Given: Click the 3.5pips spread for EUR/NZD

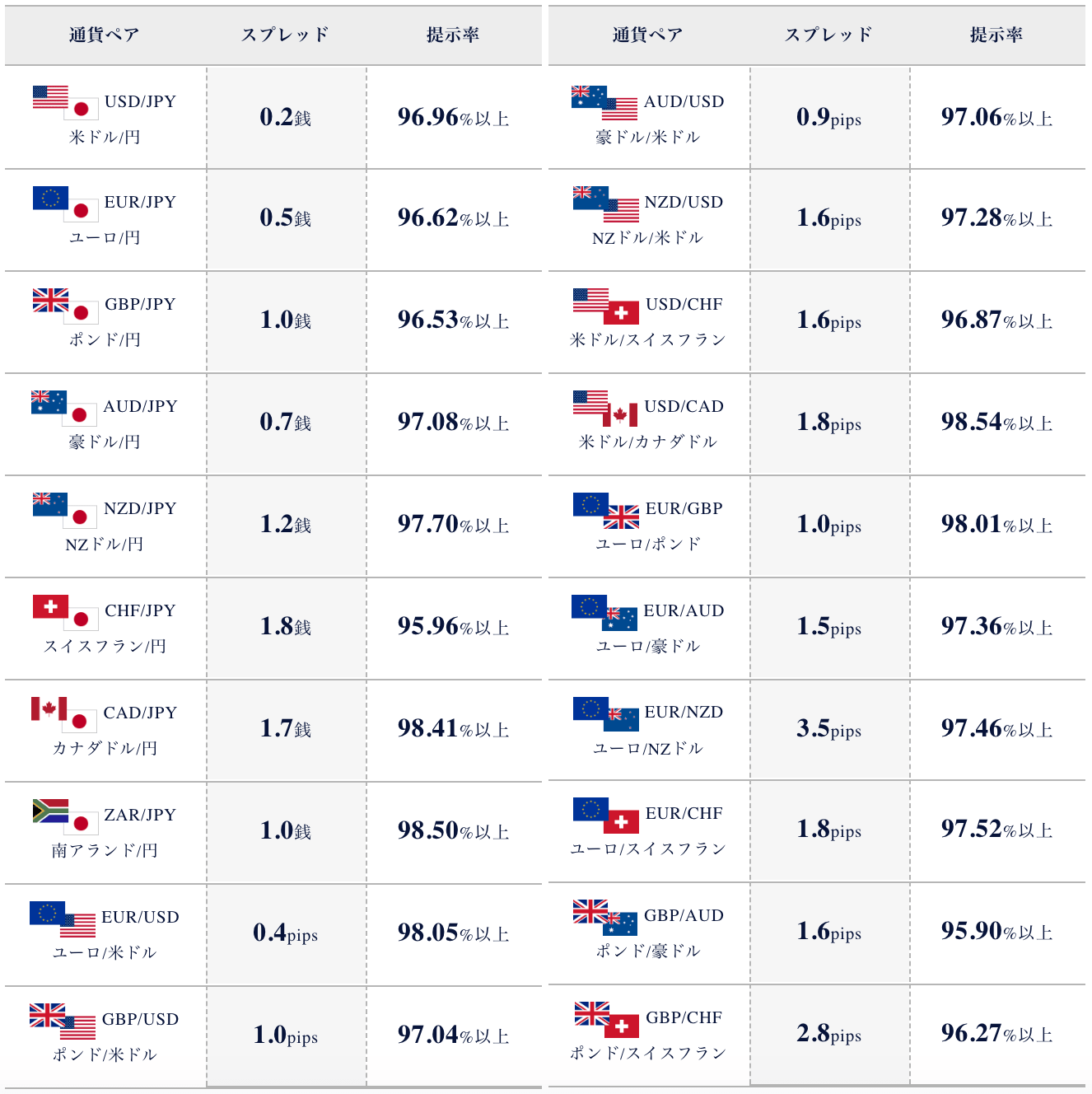Looking at the screenshot, I should tap(829, 728).
